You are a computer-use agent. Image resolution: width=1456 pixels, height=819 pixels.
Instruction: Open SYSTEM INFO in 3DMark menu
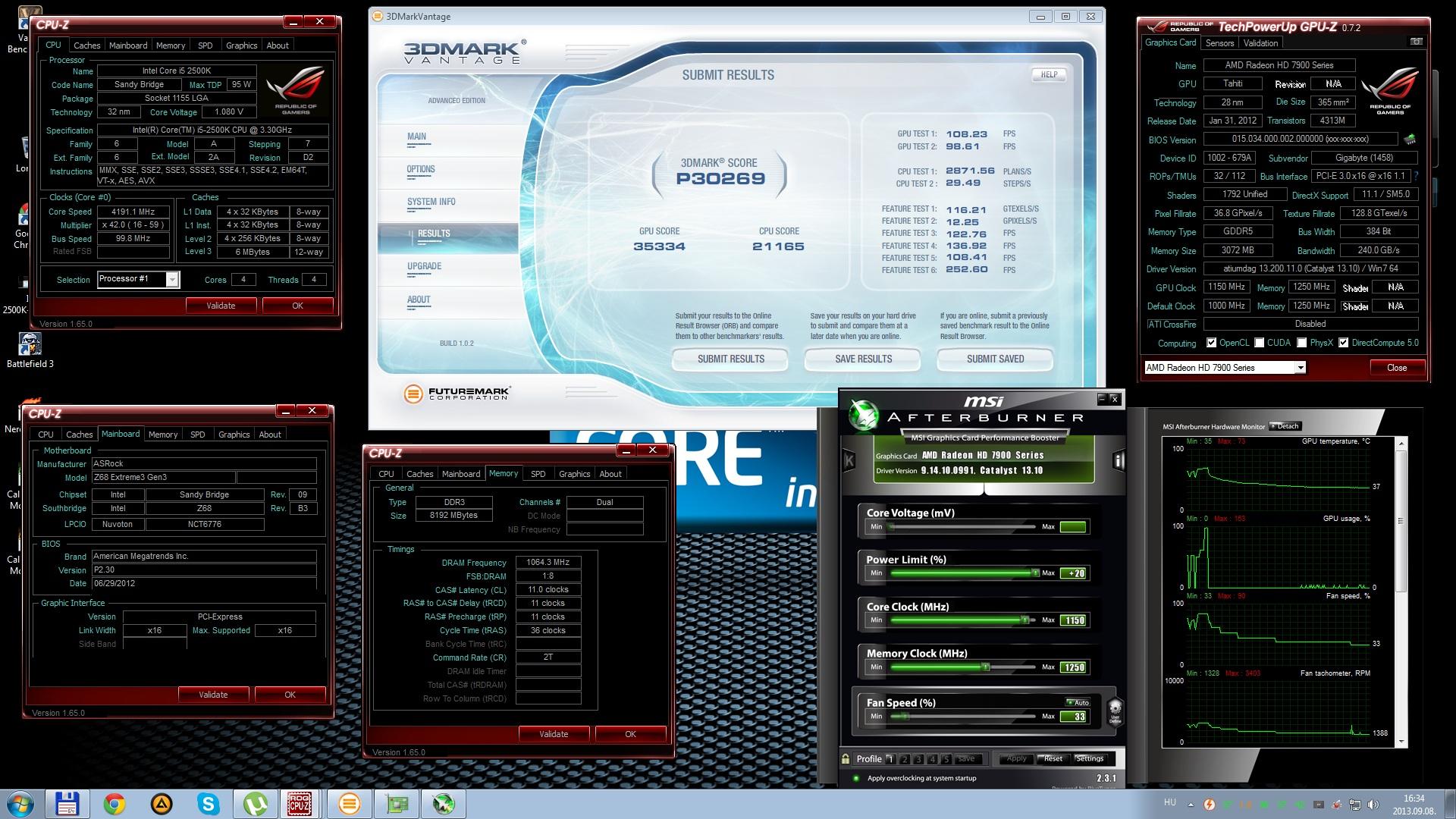[431, 202]
